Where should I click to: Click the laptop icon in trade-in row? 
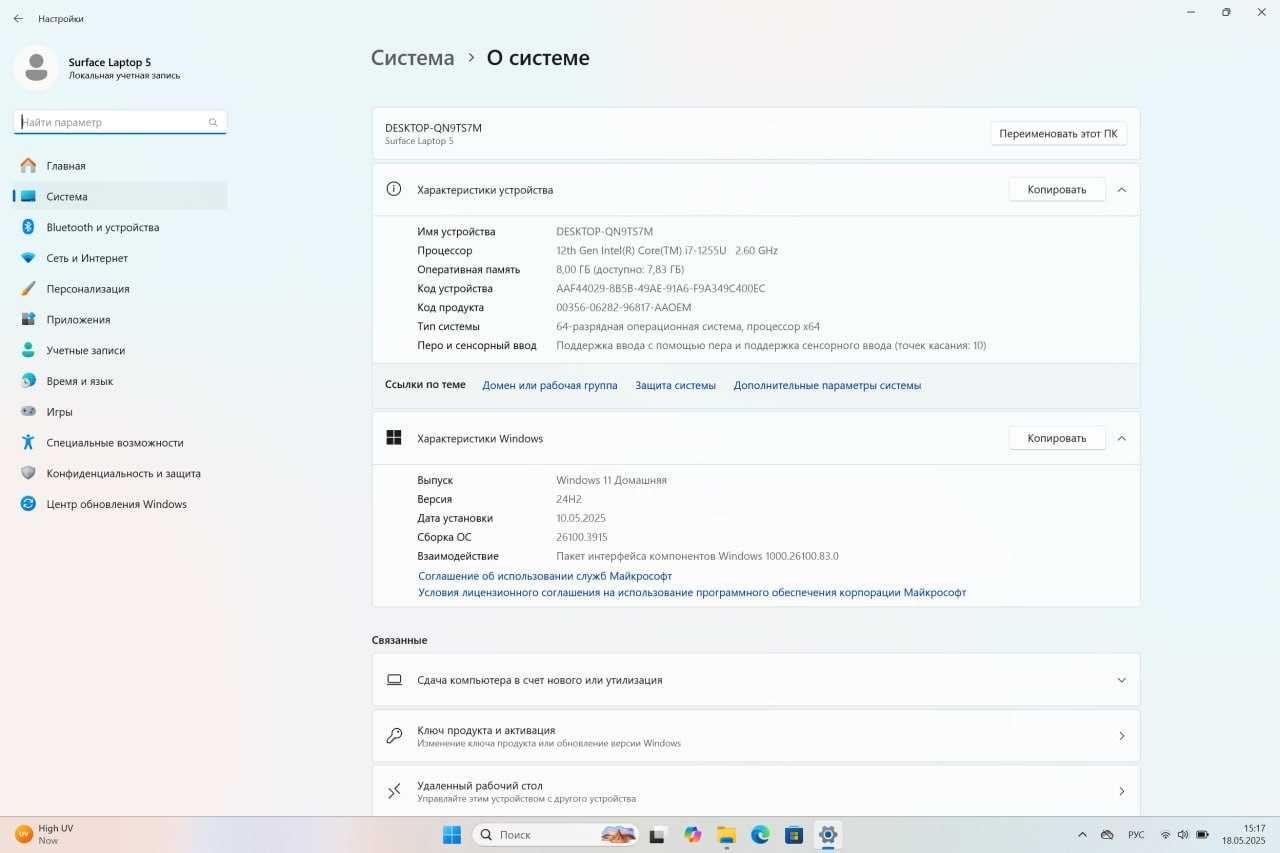pos(394,680)
